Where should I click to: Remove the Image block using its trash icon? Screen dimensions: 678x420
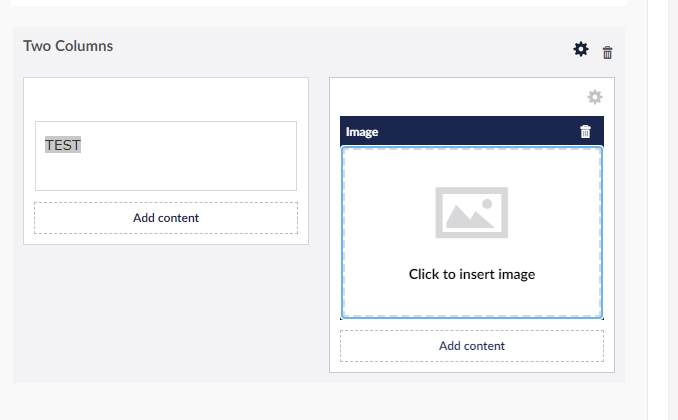(586, 131)
